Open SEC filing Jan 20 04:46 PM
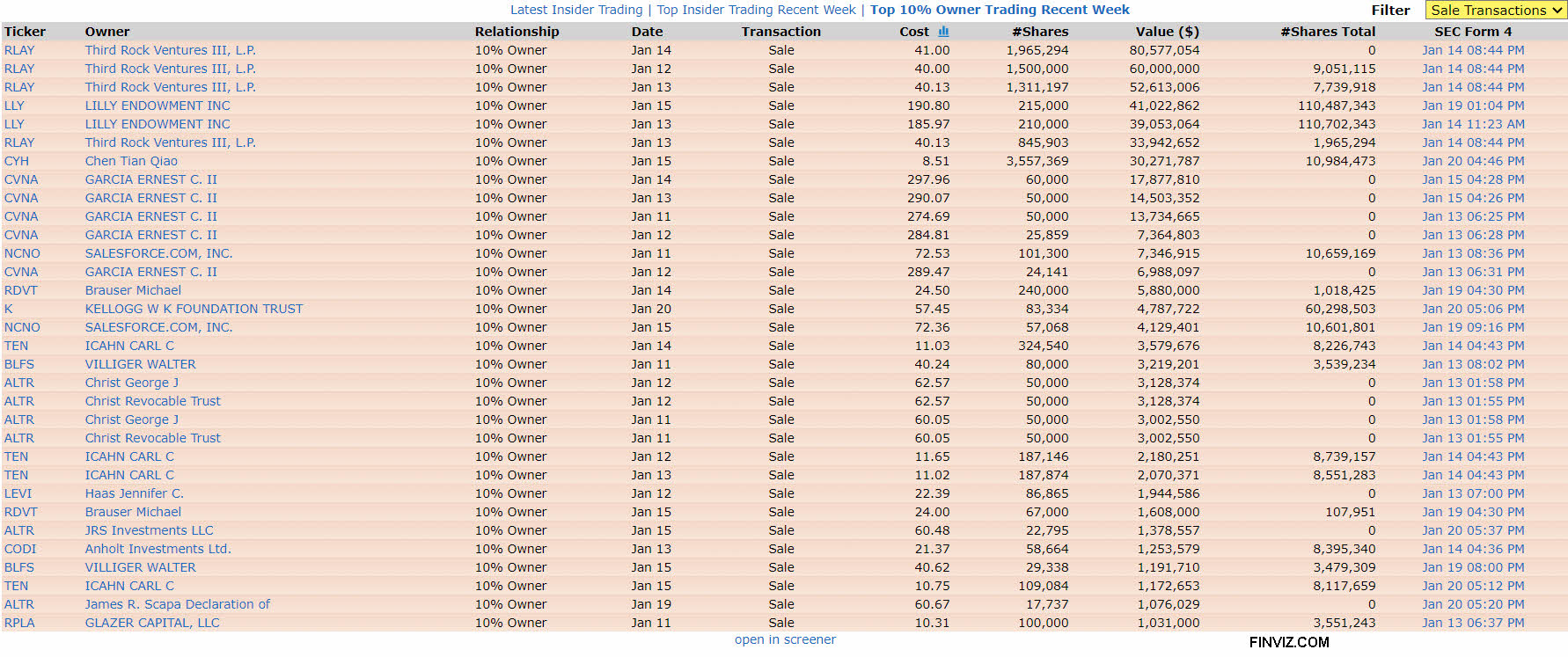The width and height of the screenshot is (1568, 657). (x=1473, y=161)
